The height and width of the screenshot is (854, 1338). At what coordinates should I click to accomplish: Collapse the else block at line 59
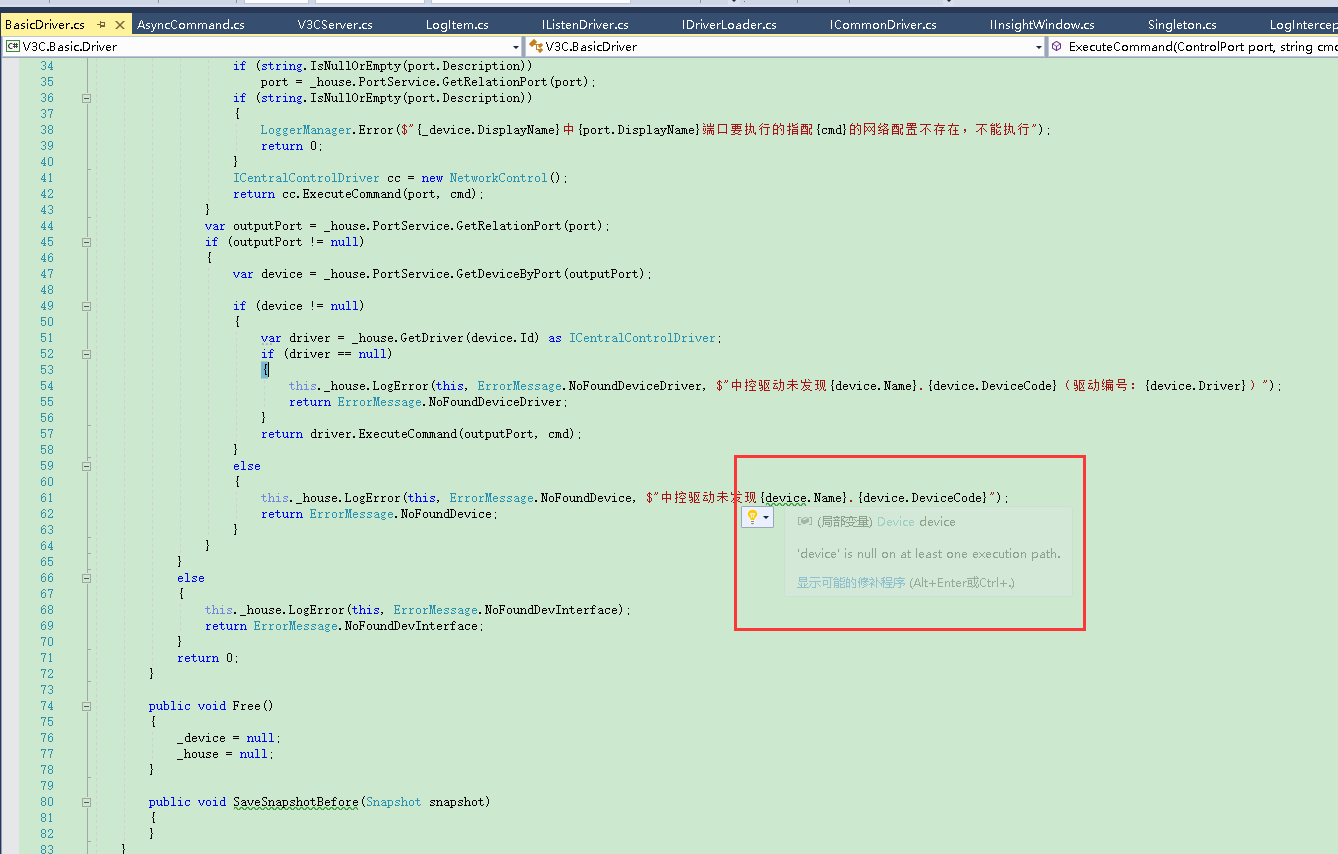(x=86, y=466)
